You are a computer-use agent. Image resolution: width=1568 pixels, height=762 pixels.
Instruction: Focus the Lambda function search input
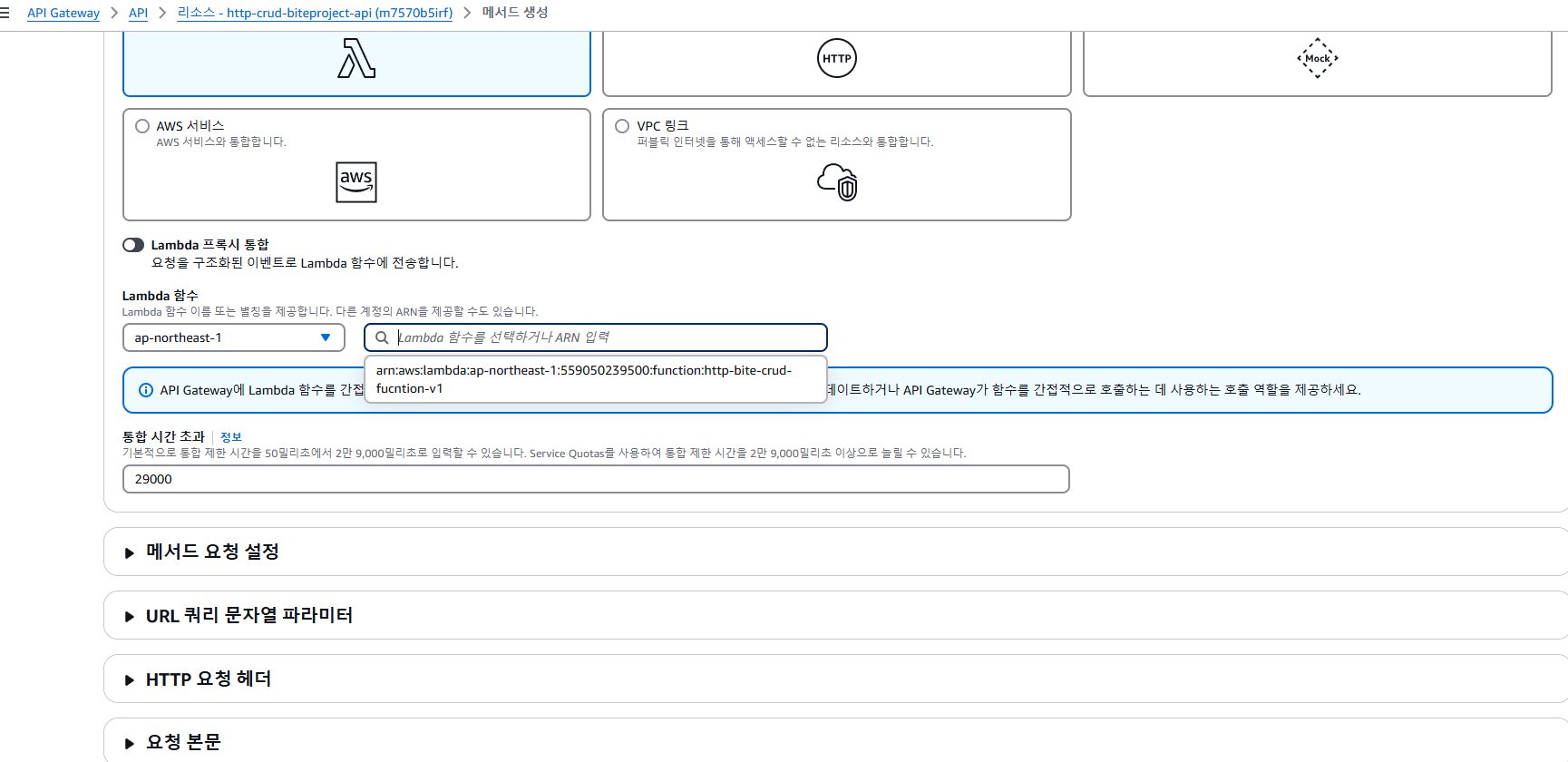596,337
